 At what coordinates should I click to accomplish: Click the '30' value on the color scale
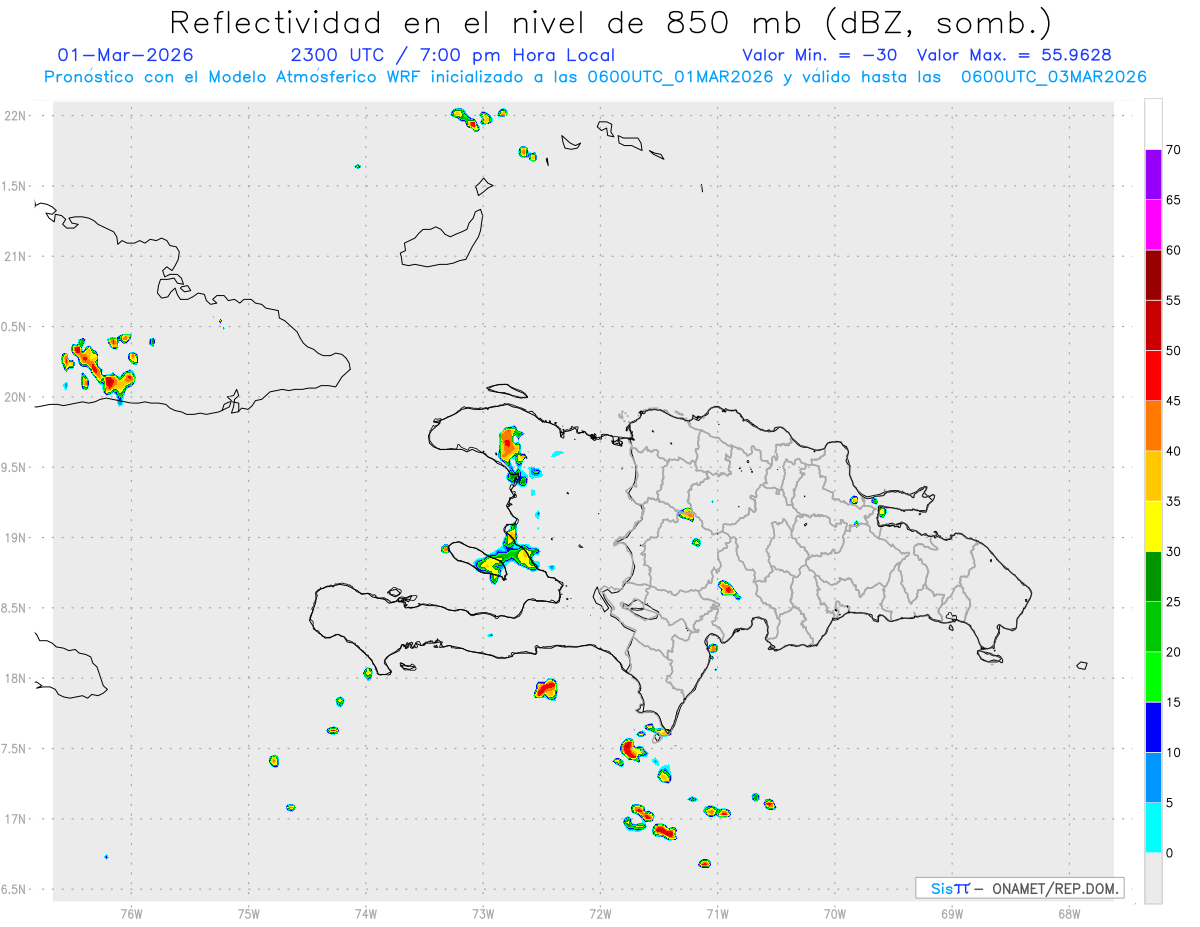coord(1174,552)
